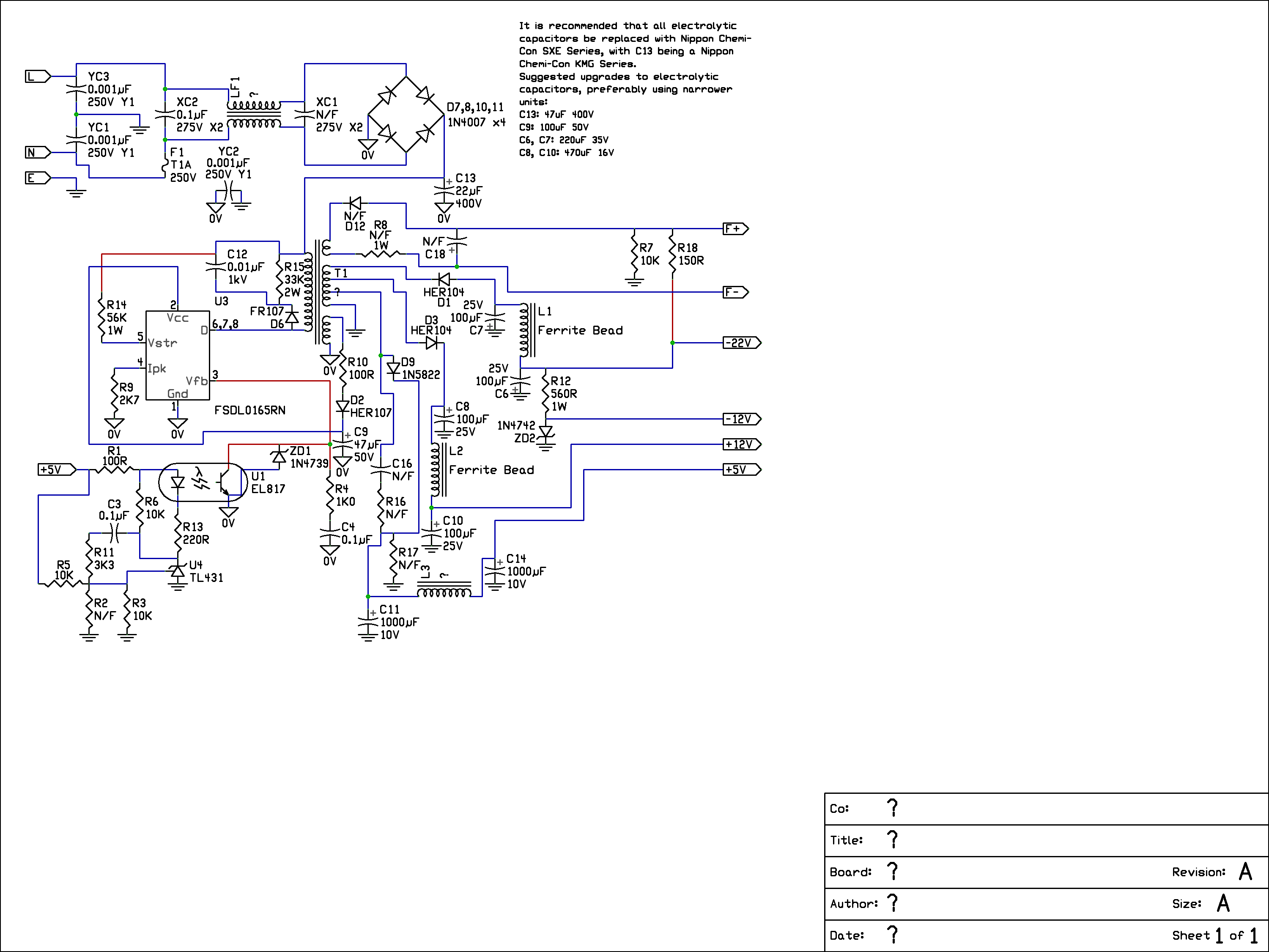Select the XC2 0.1µF X2 capacitor
Screen dimensions: 1269x952
point(164,114)
